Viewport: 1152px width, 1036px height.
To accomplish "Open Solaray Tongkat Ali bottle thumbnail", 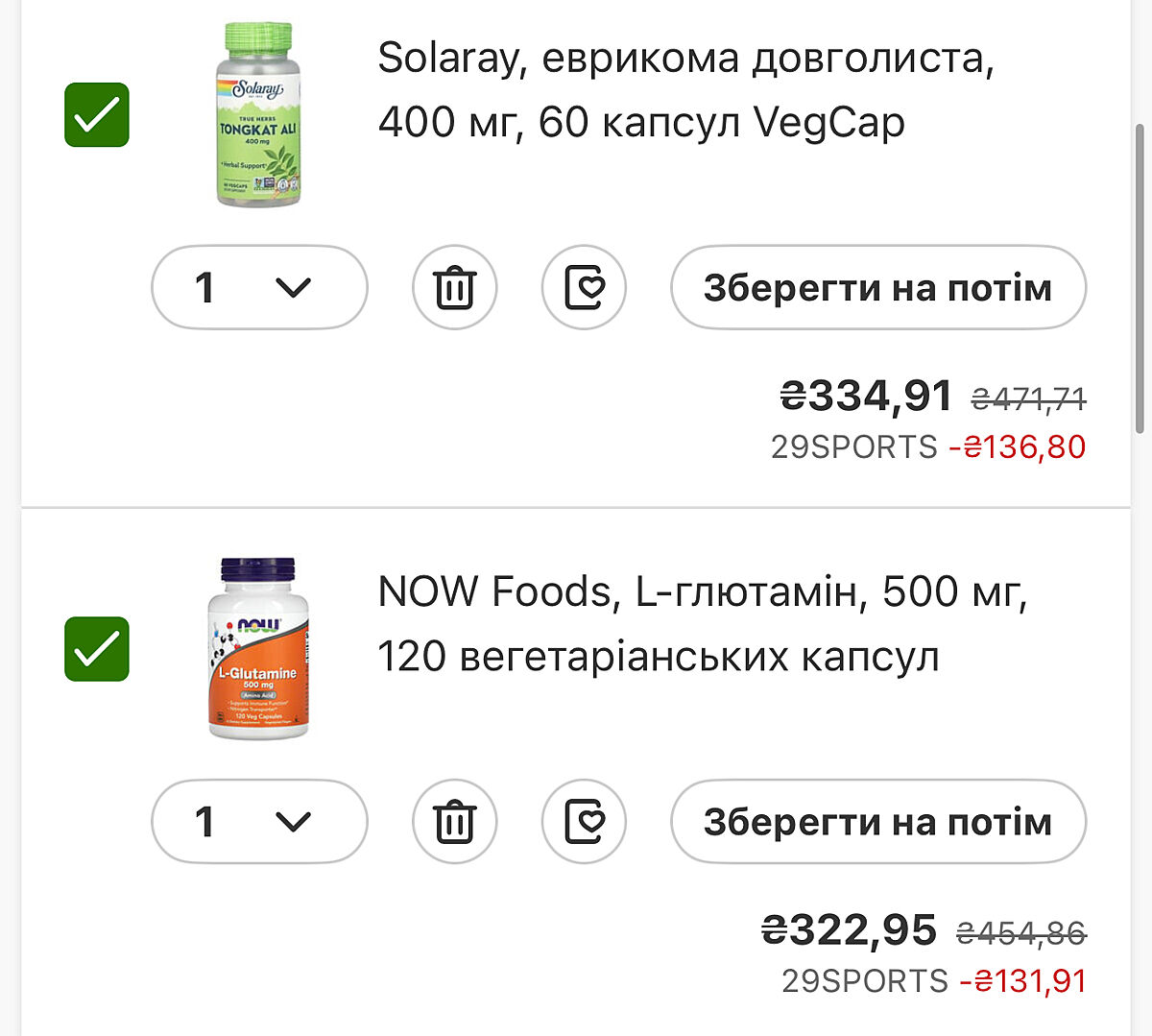I will point(257,114).
